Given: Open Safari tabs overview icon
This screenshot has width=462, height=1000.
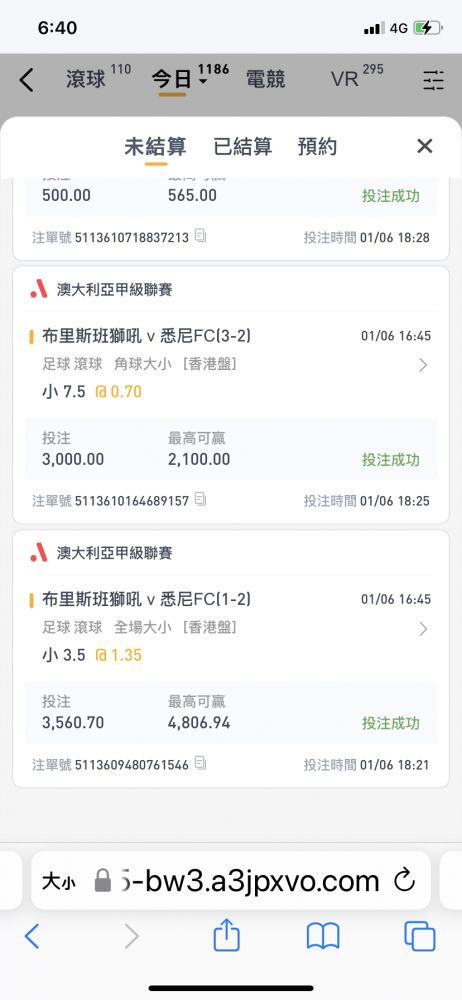Looking at the screenshot, I should (419, 936).
